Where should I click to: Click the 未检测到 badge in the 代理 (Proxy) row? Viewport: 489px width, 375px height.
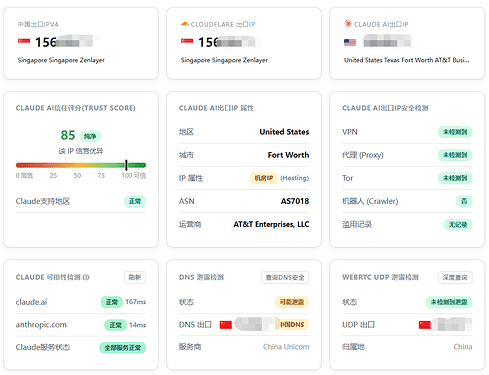tap(455, 155)
